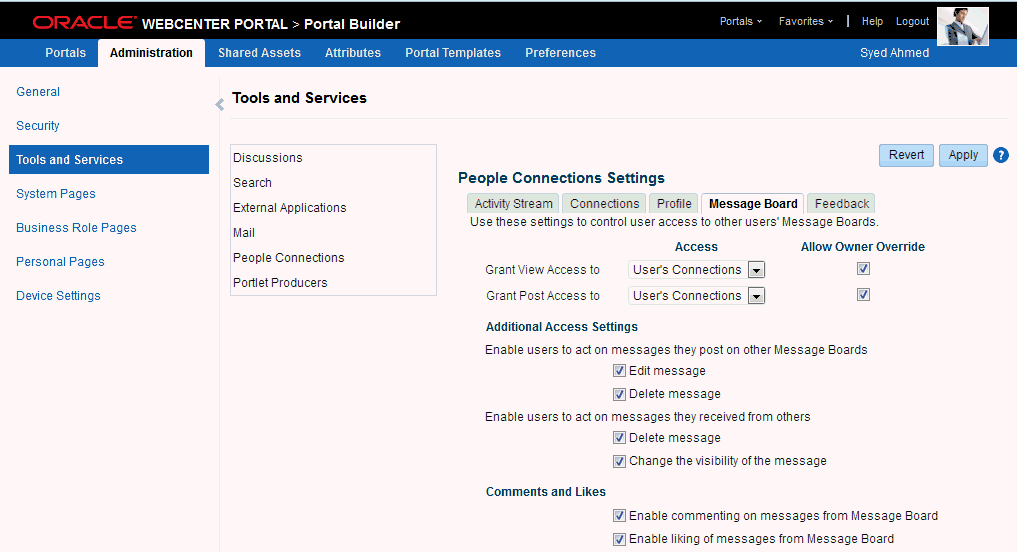Click the Grant Post Access value field
This screenshot has width=1017, height=552.
688,296
